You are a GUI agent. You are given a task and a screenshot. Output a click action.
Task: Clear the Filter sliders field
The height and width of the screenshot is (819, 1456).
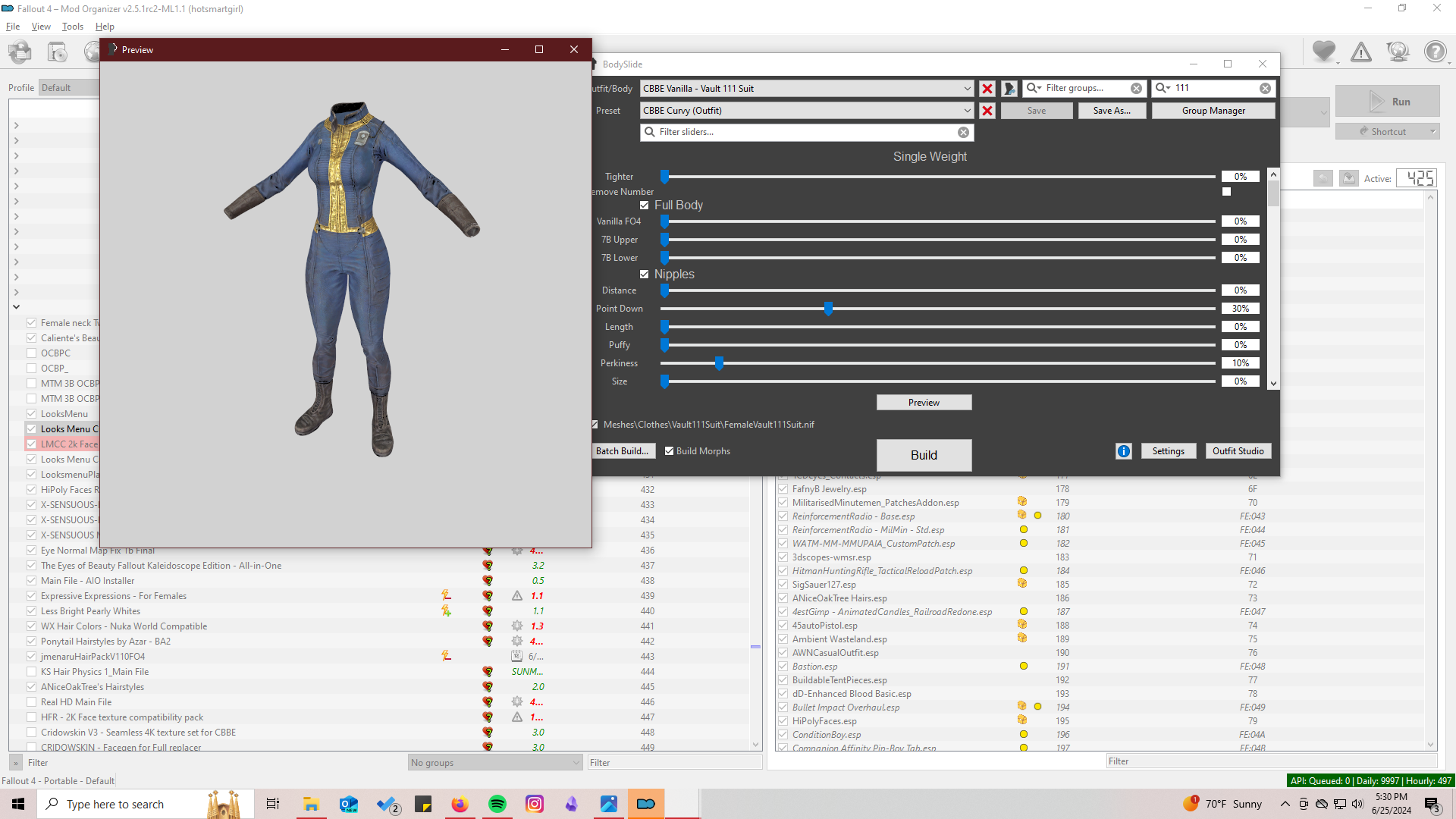(963, 132)
